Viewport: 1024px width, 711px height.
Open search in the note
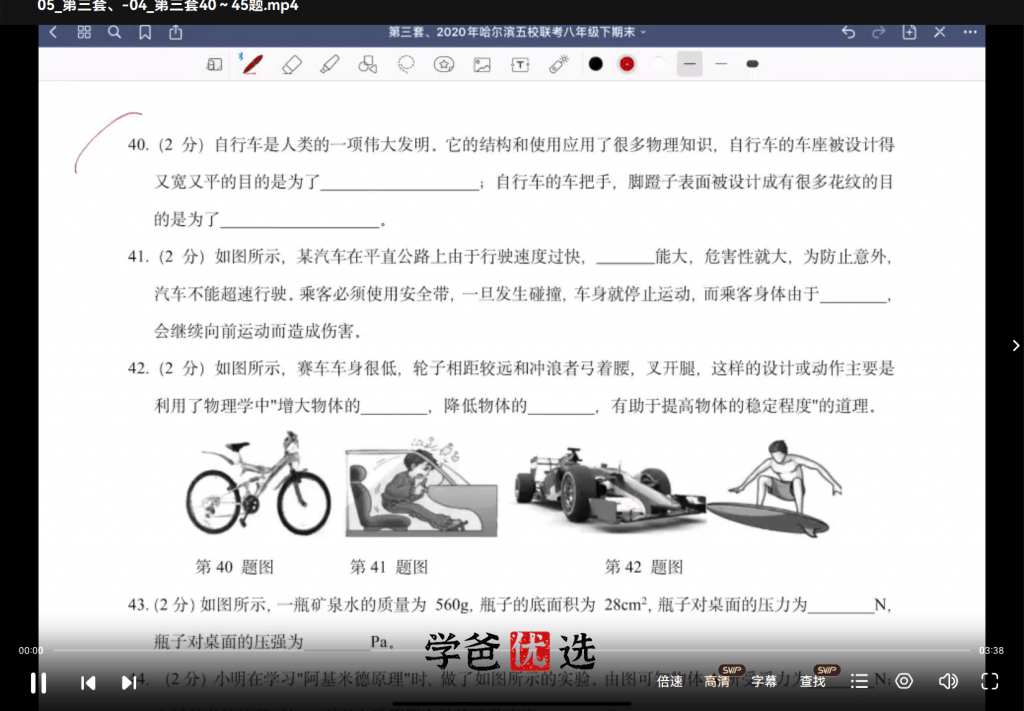(114, 32)
